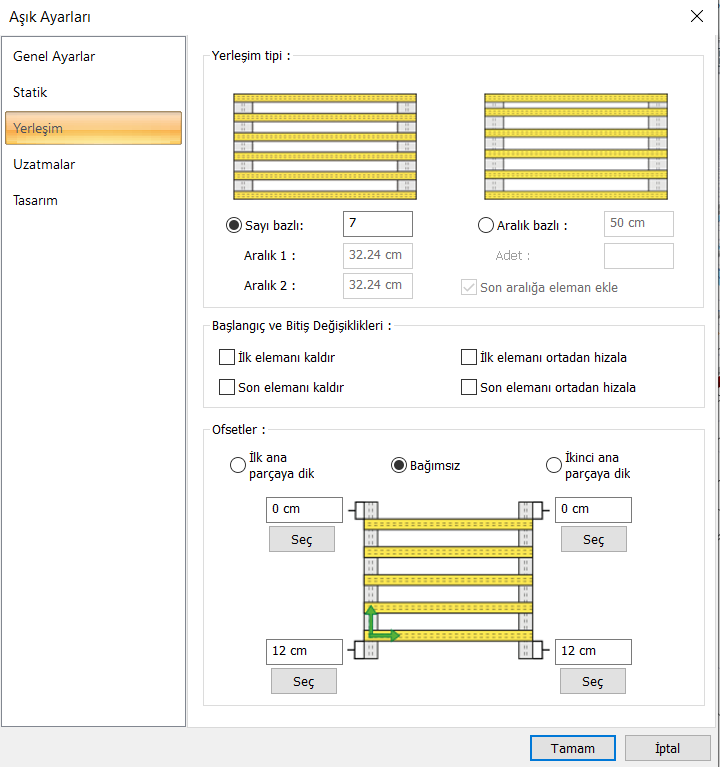The width and height of the screenshot is (720, 767).
Task: Click the top-left offset Seç button
Action: coord(302,540)
